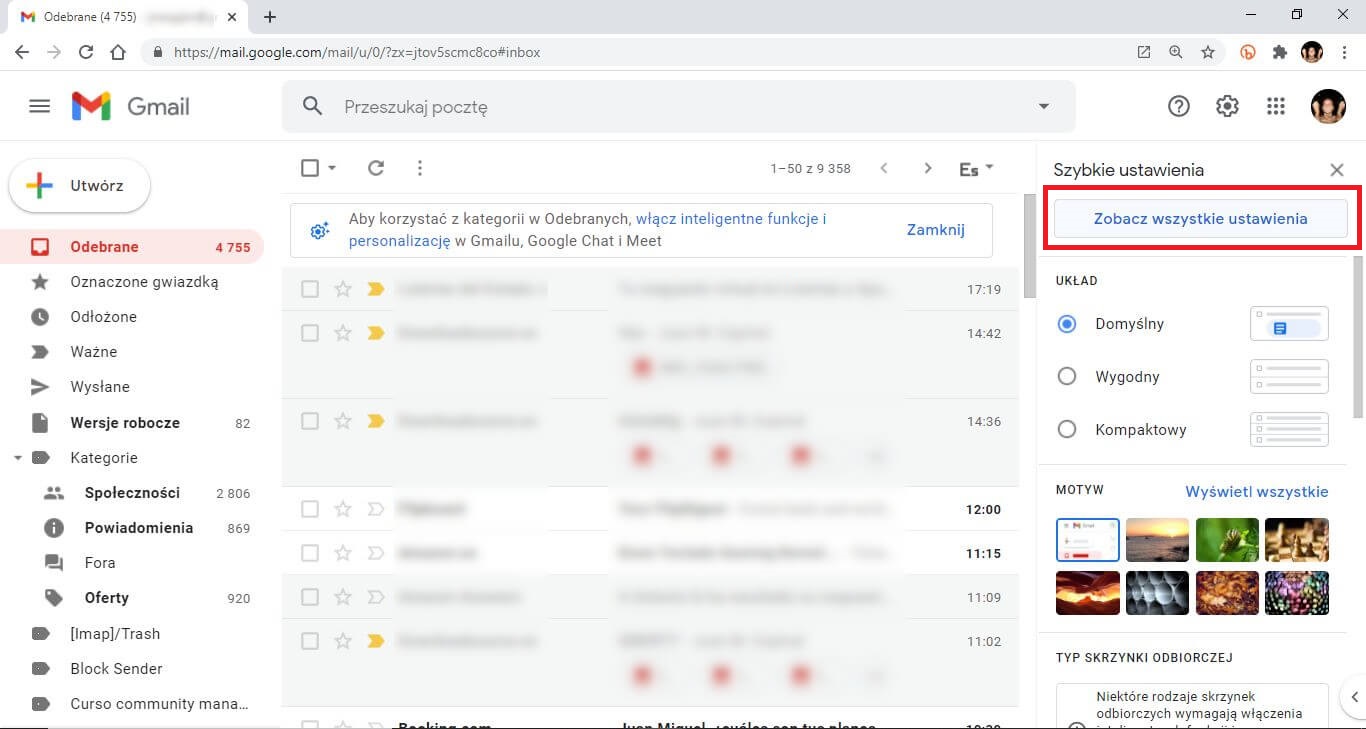Toggle importance marker on 12:00 email
Image resolution: width=1366 pixels, height=729 pixels.
tap(376, 509)
